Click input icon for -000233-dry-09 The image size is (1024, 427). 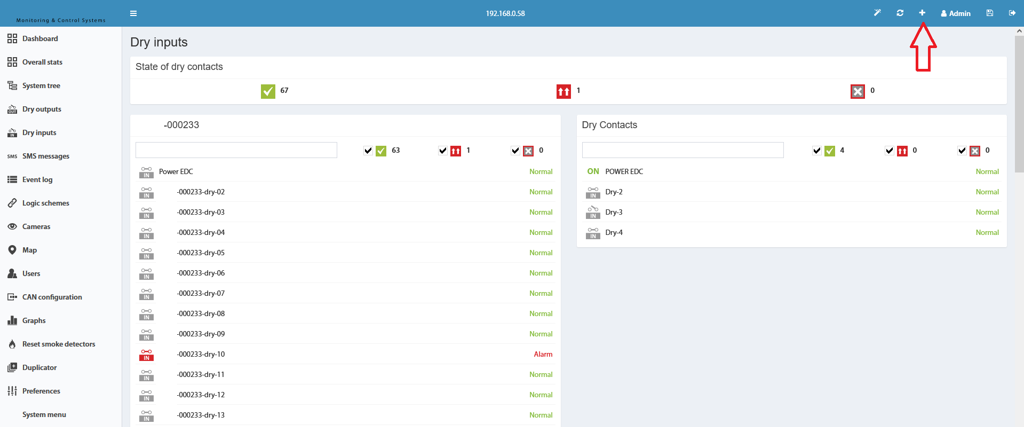coord(147,334)
